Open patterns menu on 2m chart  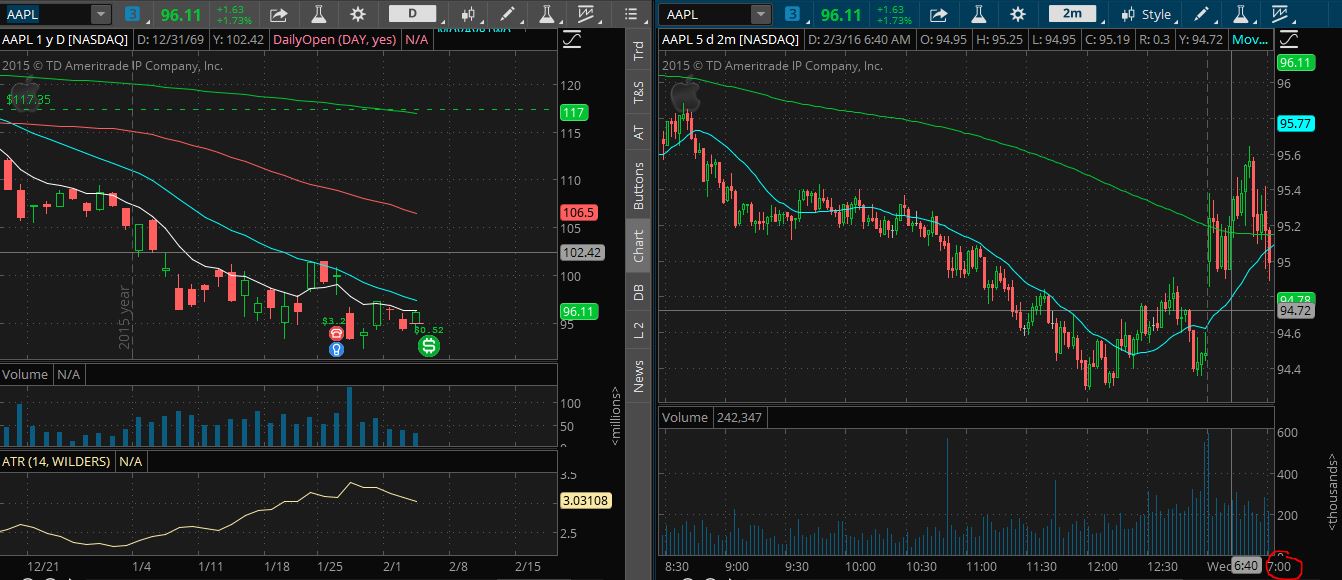pos(1280,15)
